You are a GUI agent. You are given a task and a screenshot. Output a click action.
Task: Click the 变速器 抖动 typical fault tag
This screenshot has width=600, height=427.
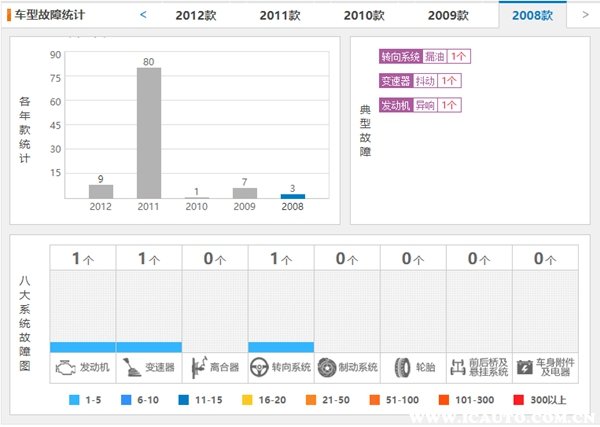pos(420,81)
